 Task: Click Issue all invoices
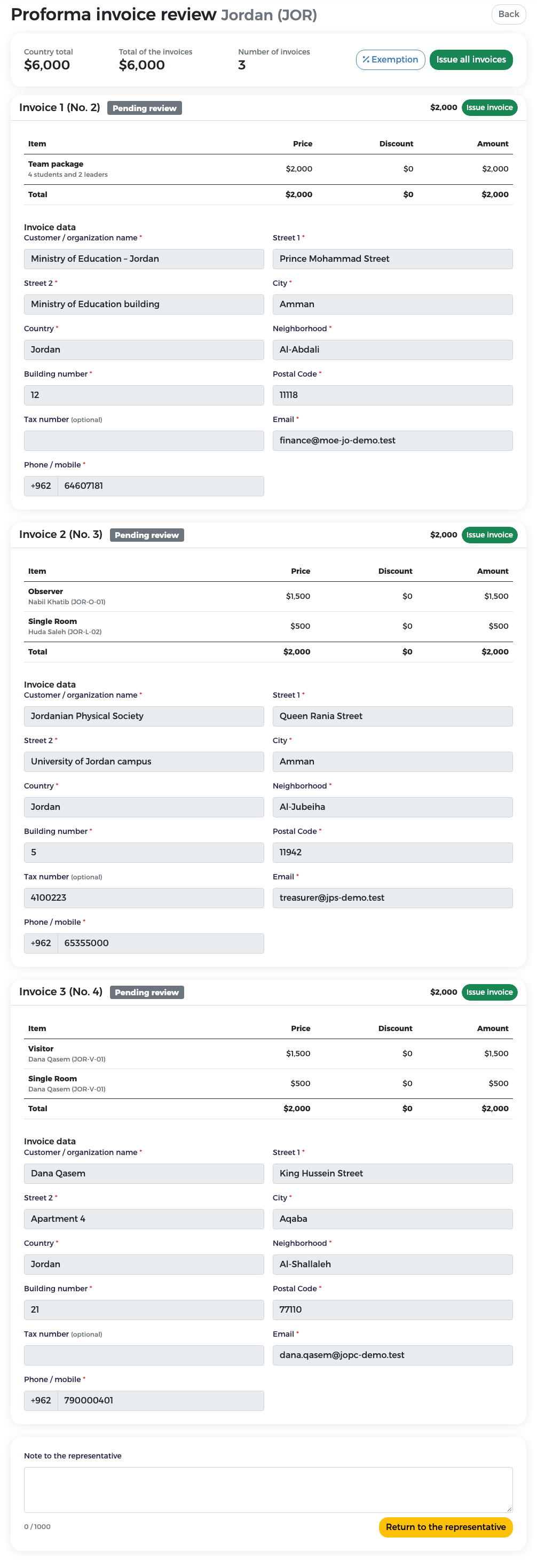click(471, 60)
